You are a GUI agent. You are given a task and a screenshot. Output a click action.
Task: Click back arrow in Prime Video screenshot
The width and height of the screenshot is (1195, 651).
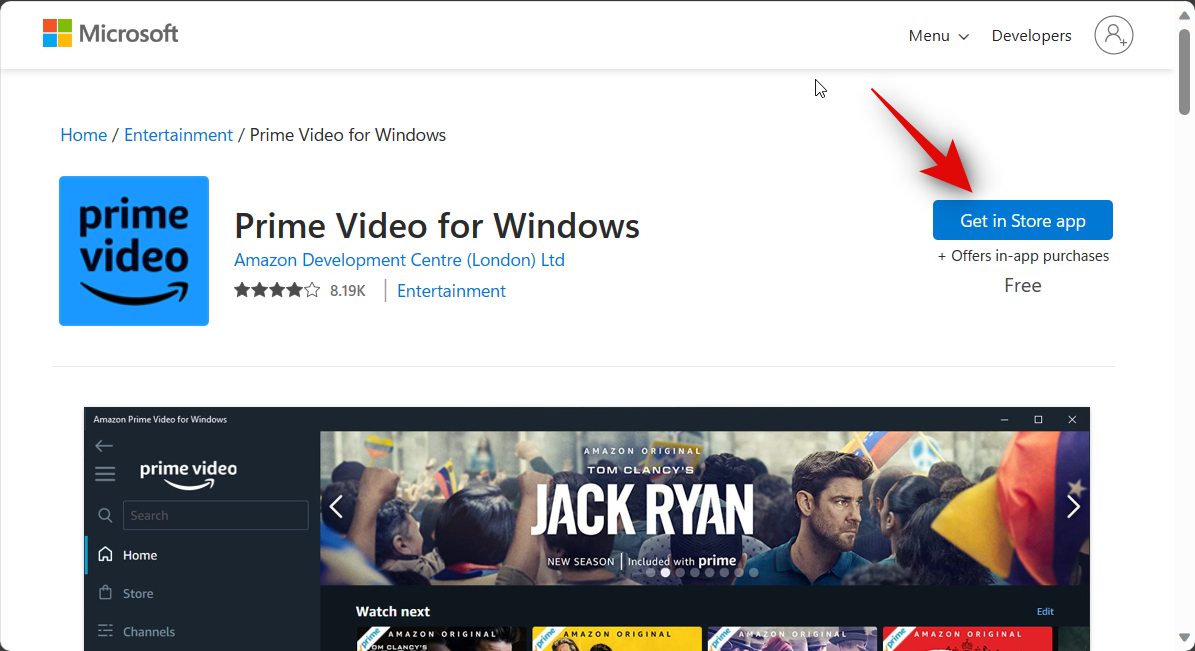(x=104, y=446)
